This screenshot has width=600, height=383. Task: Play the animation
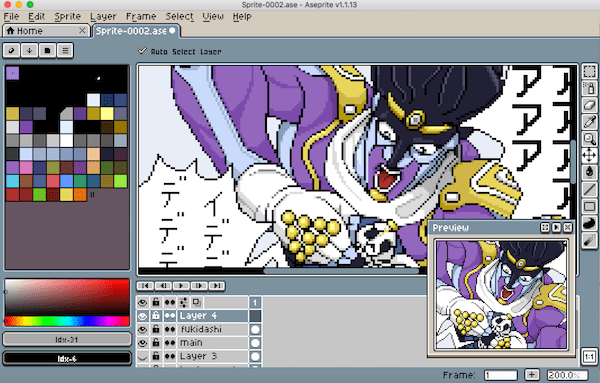click(181, 286)
